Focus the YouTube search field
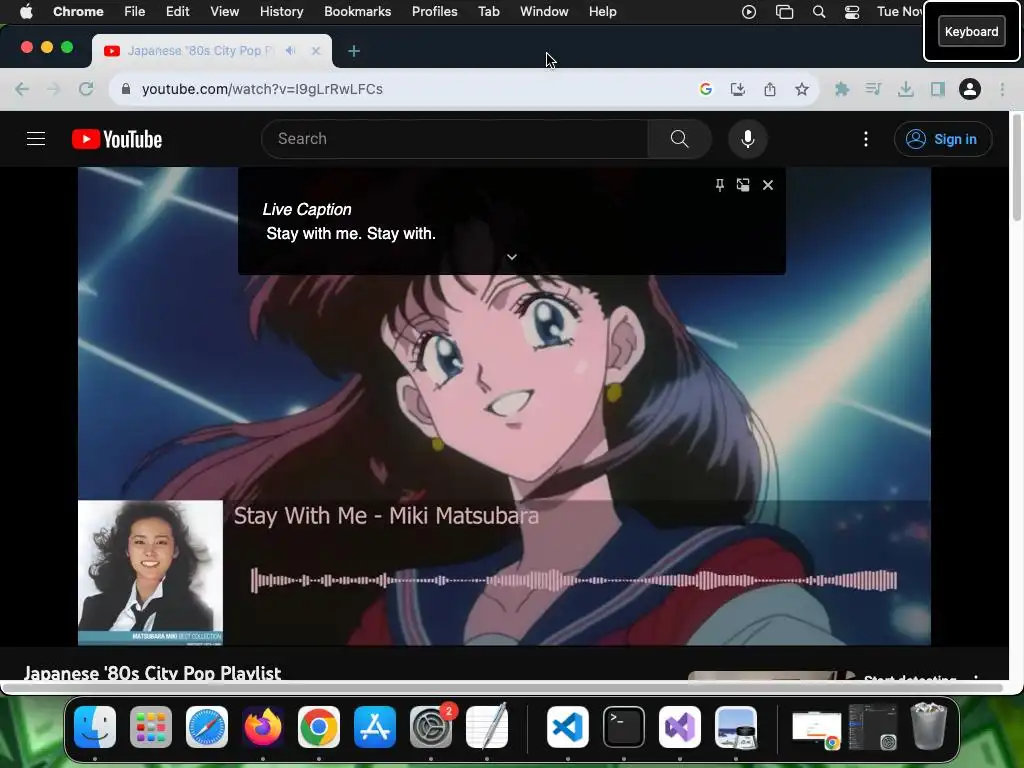1024x768 pixels. pyautogui.click(x=455, y=139)
